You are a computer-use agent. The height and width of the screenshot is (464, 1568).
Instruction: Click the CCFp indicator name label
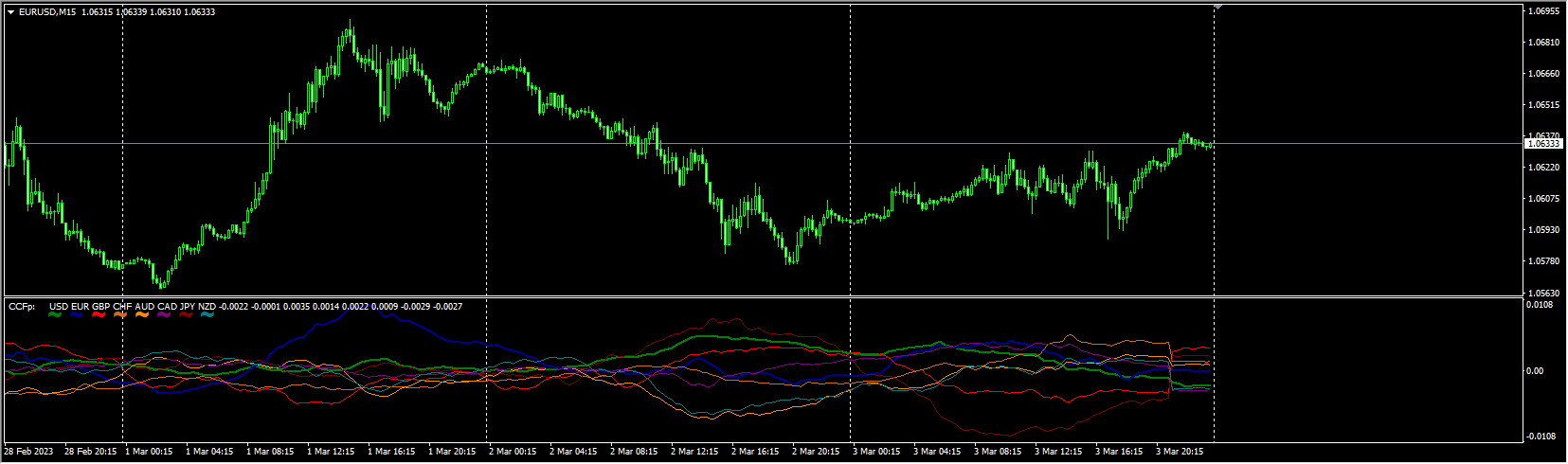(x=21, y=307)
